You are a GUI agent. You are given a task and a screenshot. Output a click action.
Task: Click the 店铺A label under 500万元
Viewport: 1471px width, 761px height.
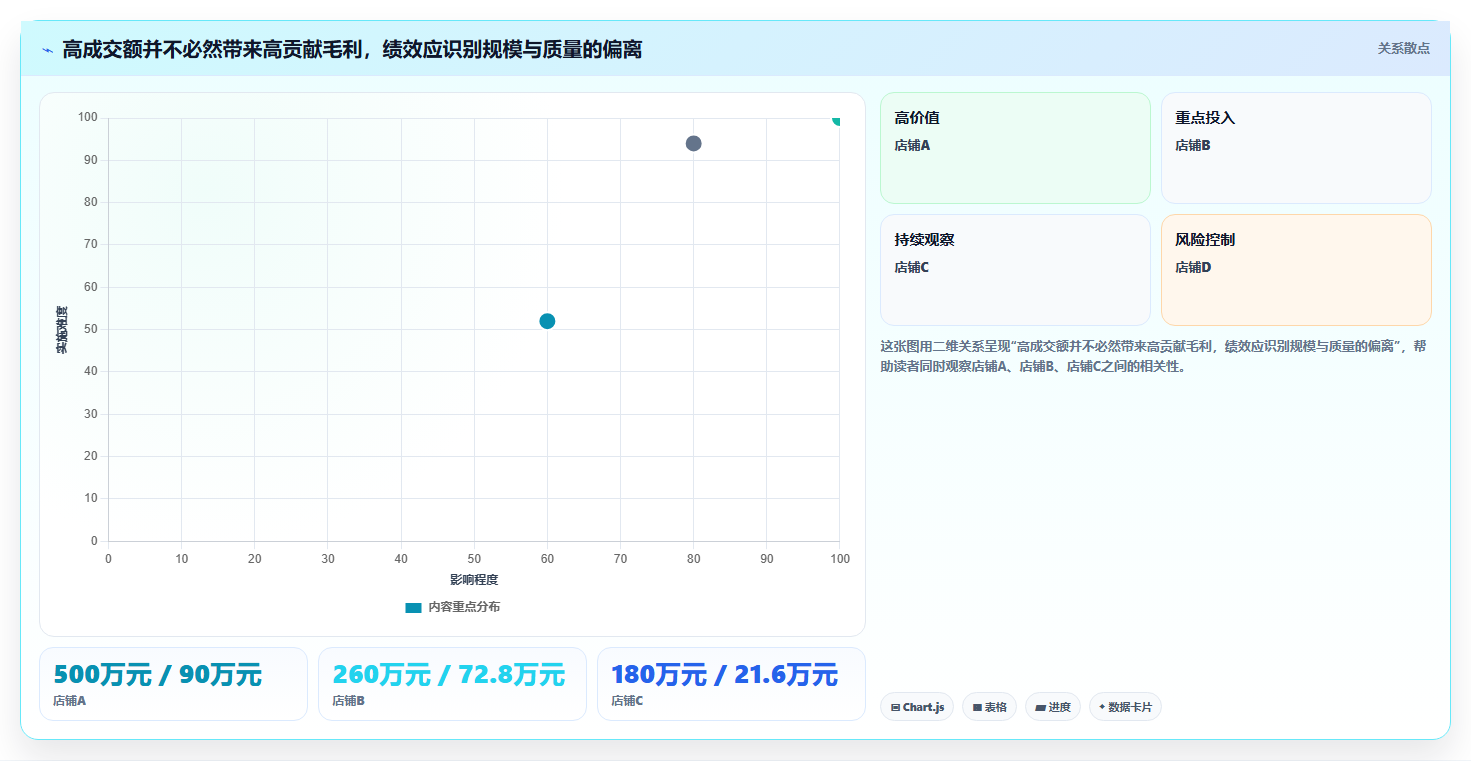click(69, 701)
